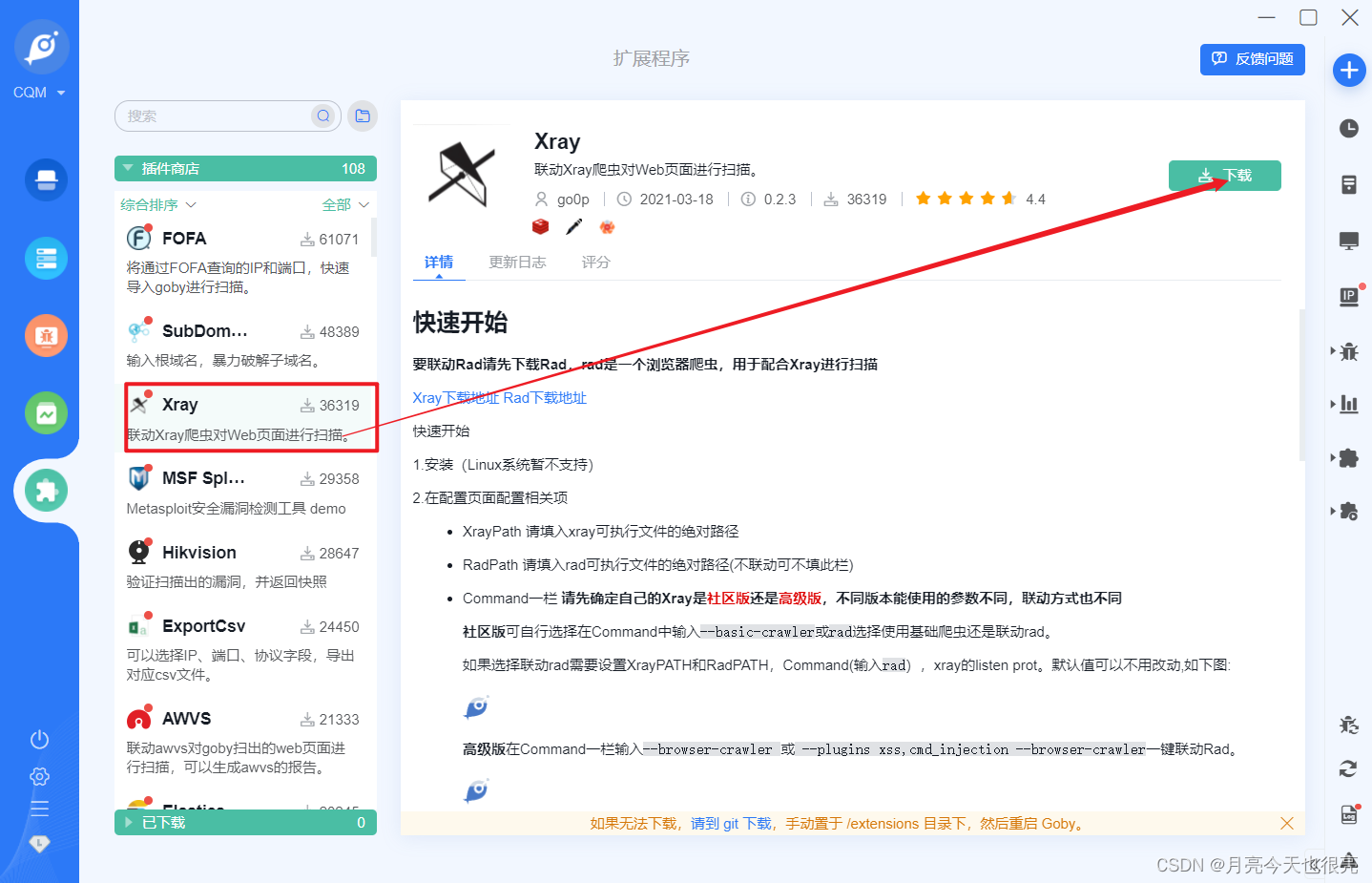
Task: Expand the 已下载 section
Action: coord(245,822)
